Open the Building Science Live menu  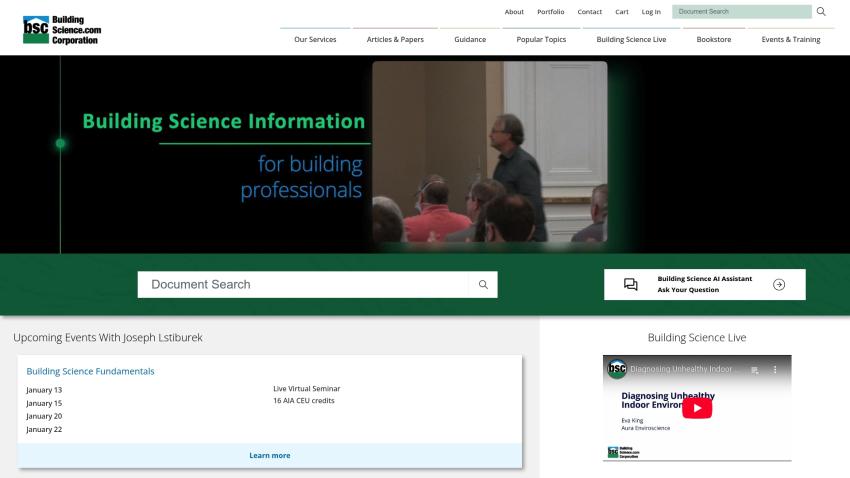pos(631,40)
